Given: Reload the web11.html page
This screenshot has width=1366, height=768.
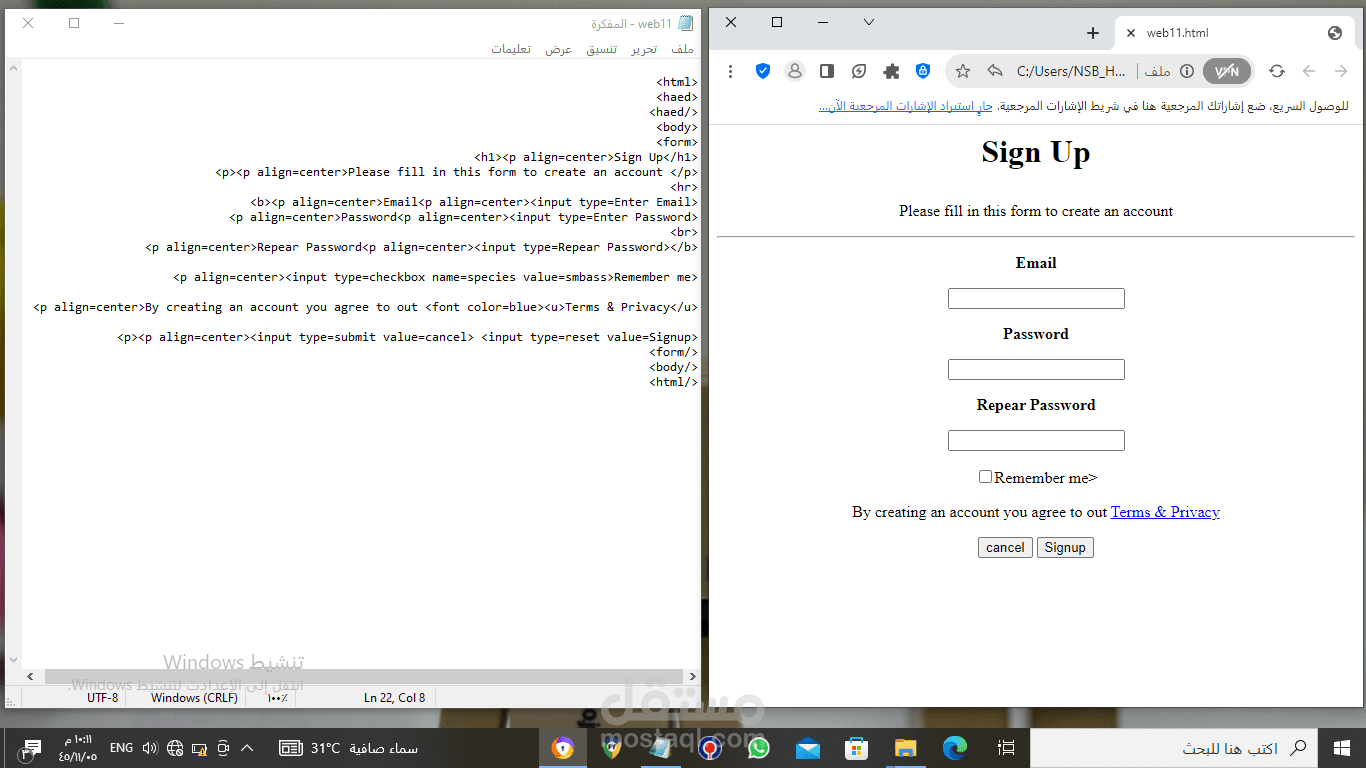Looking at the screenshot, I should click(1277, 71).
